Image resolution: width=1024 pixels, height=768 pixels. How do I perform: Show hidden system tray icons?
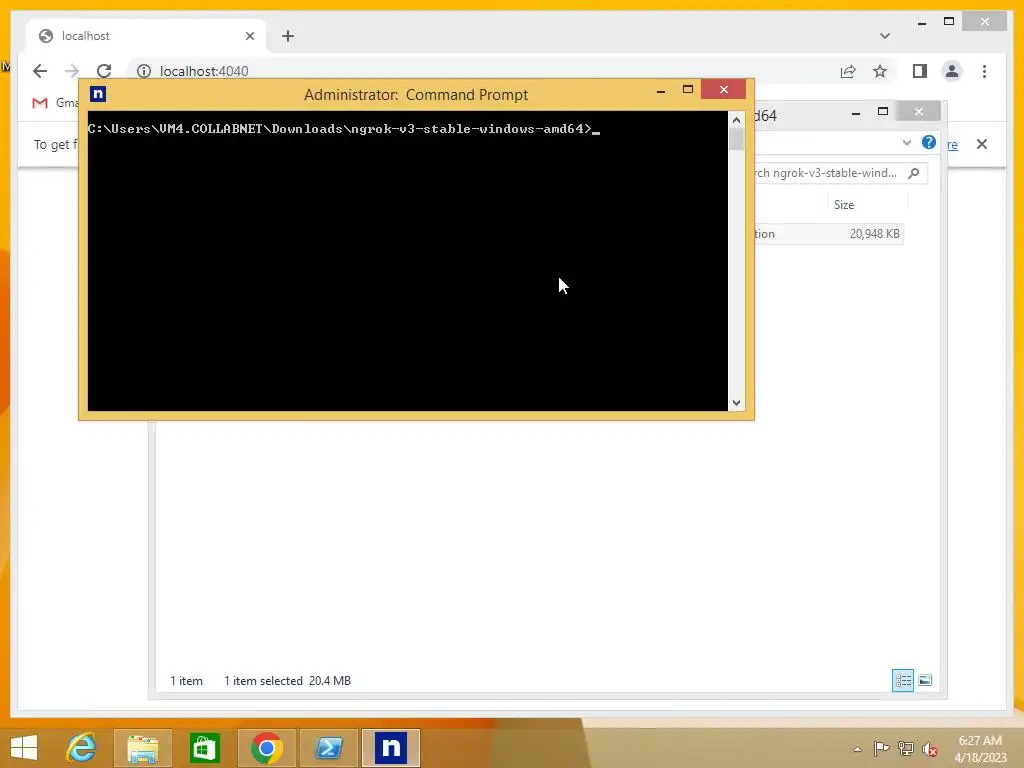(x=857, y=749)
